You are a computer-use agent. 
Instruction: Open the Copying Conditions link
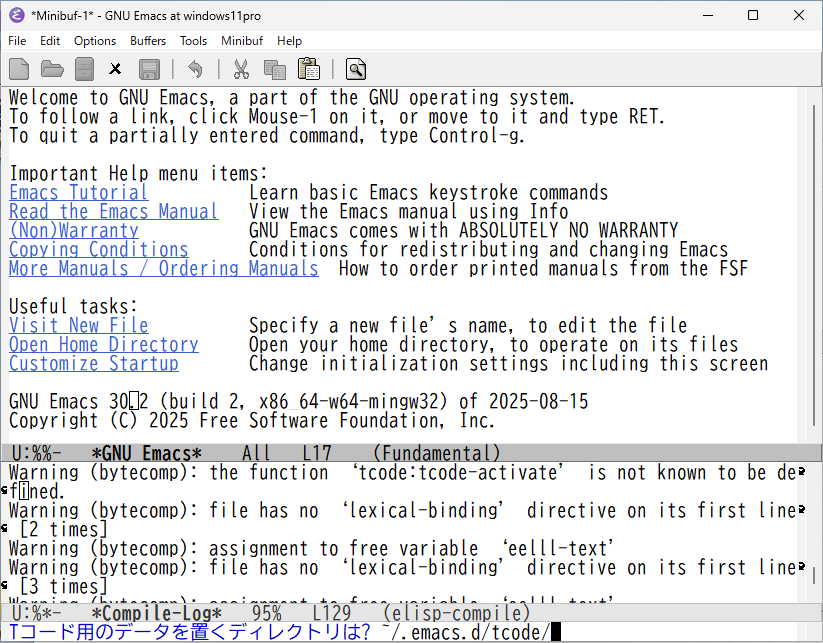point(99,249)
